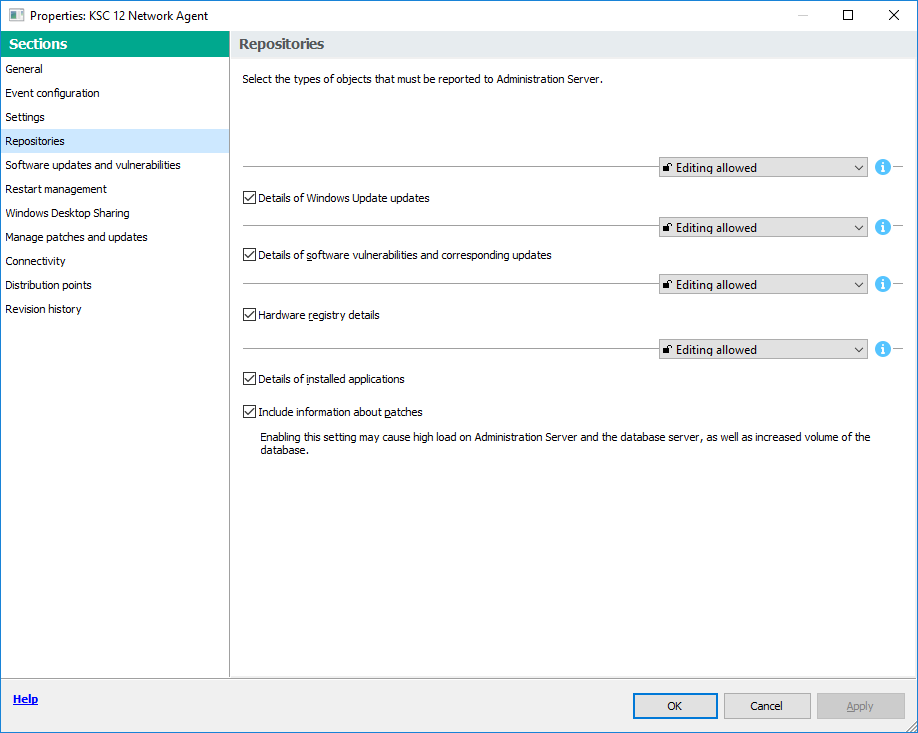Click the Properties window title bar icon
Viewport: 918px width, 733px height.
(16, 15)
